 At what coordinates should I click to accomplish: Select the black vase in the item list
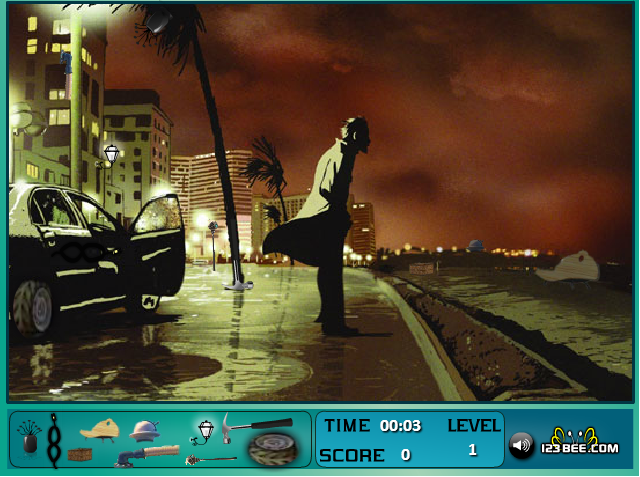click(29, 437)
